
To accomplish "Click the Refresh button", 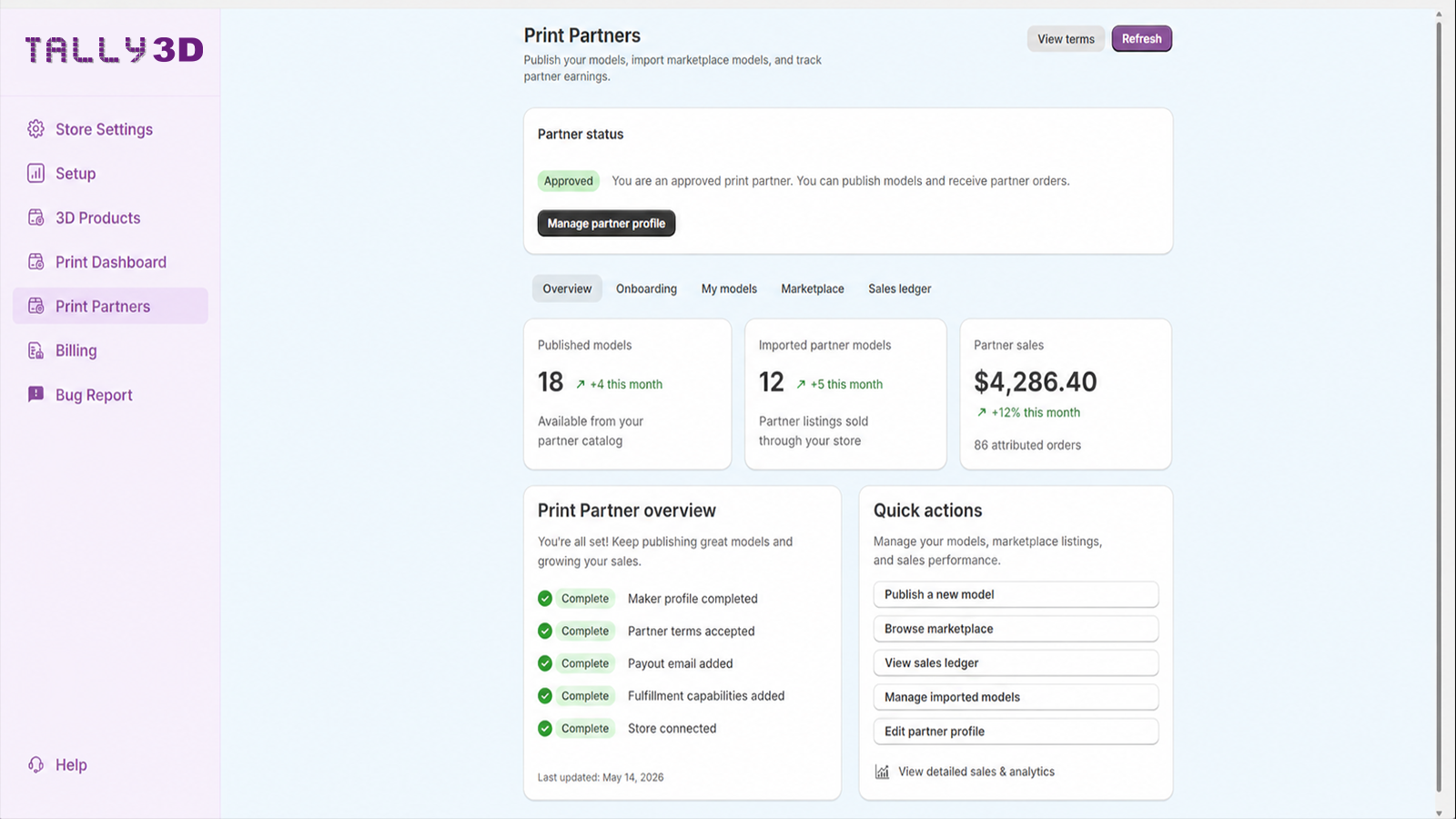I will [1142, 39].
